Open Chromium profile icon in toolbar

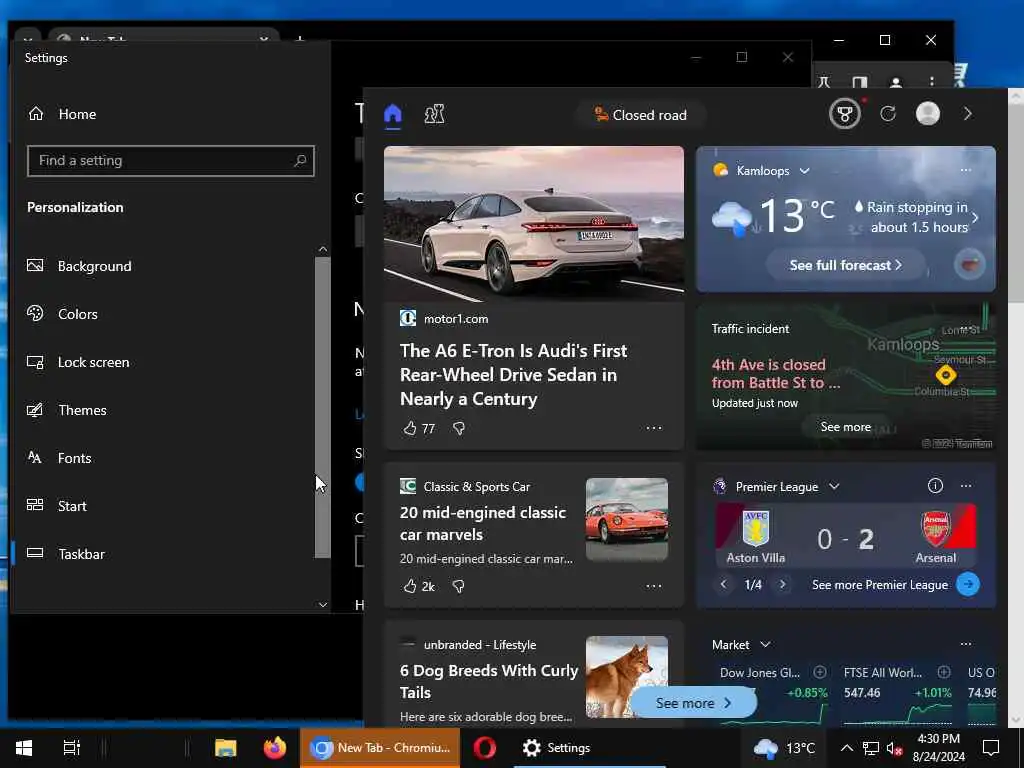896,82
